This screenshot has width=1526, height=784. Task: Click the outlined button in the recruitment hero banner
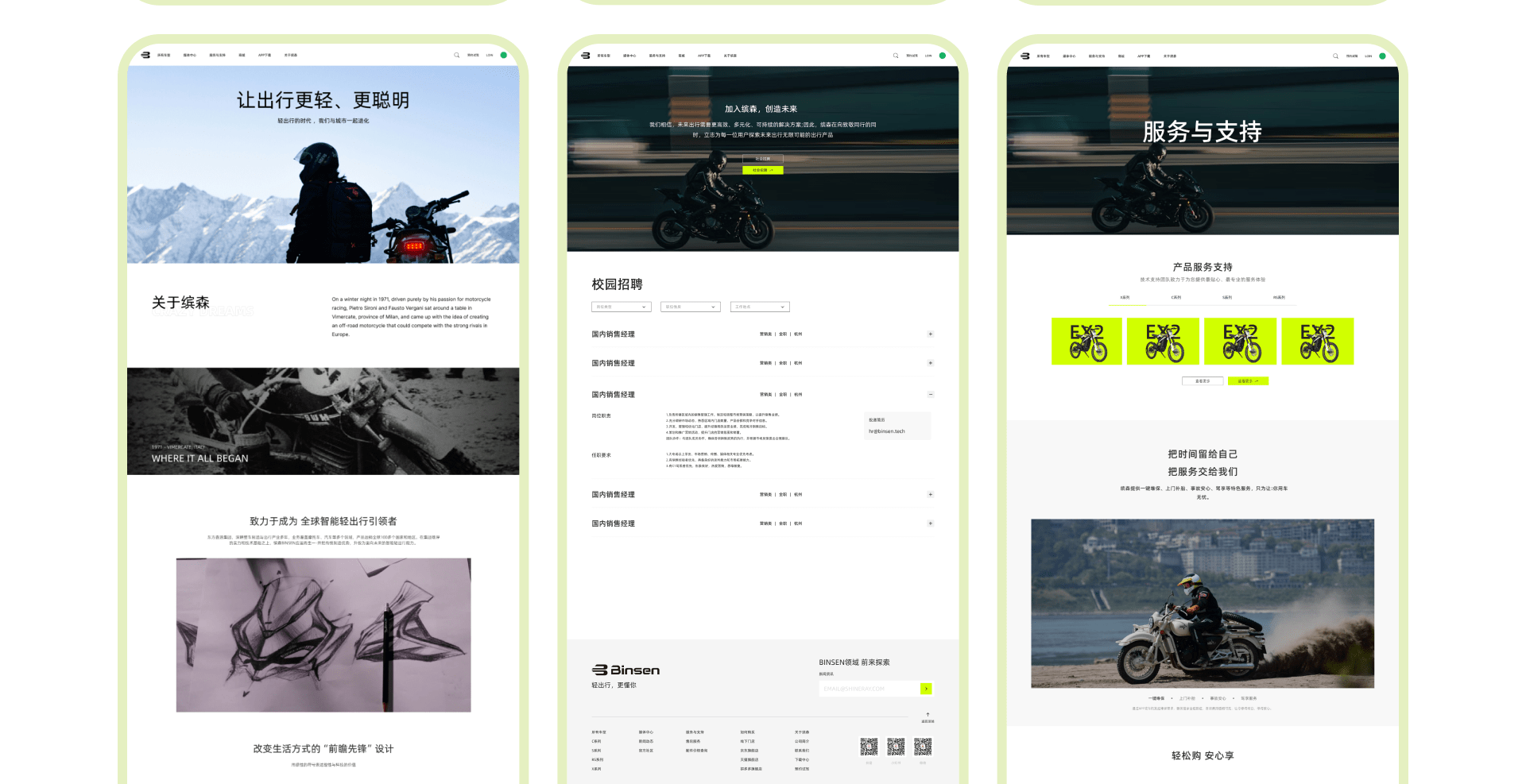pyautogui.click(x=763, y=159)
